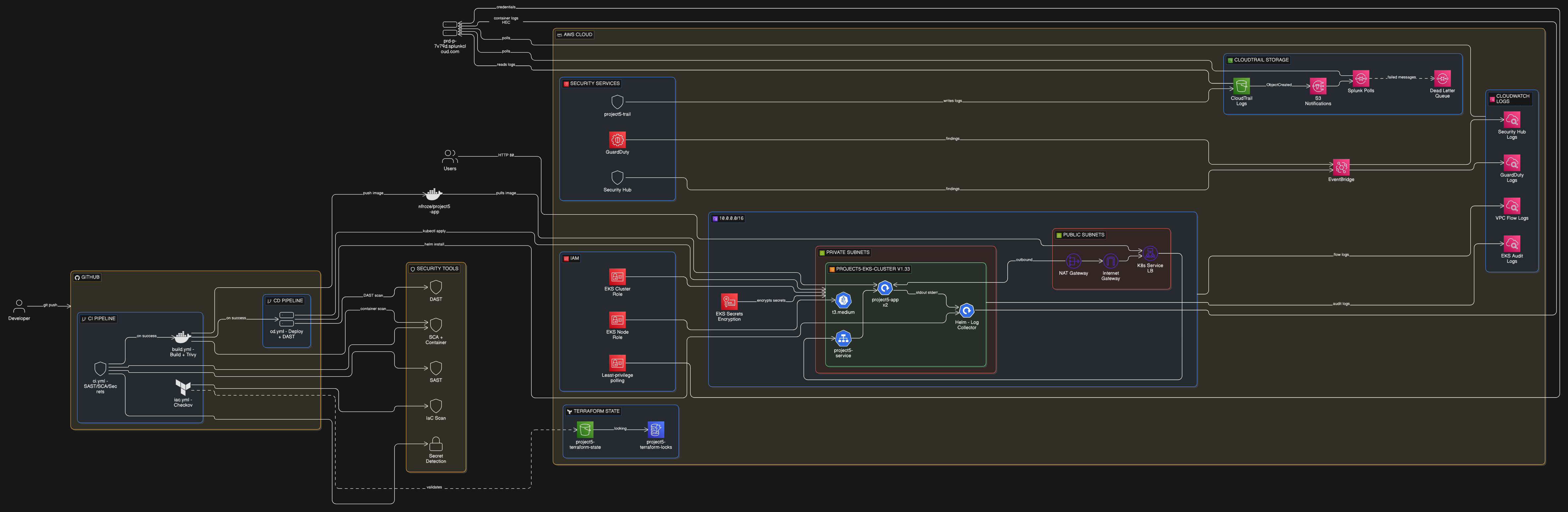
Task: Select the project5-service icon
Action: [843, 338]
